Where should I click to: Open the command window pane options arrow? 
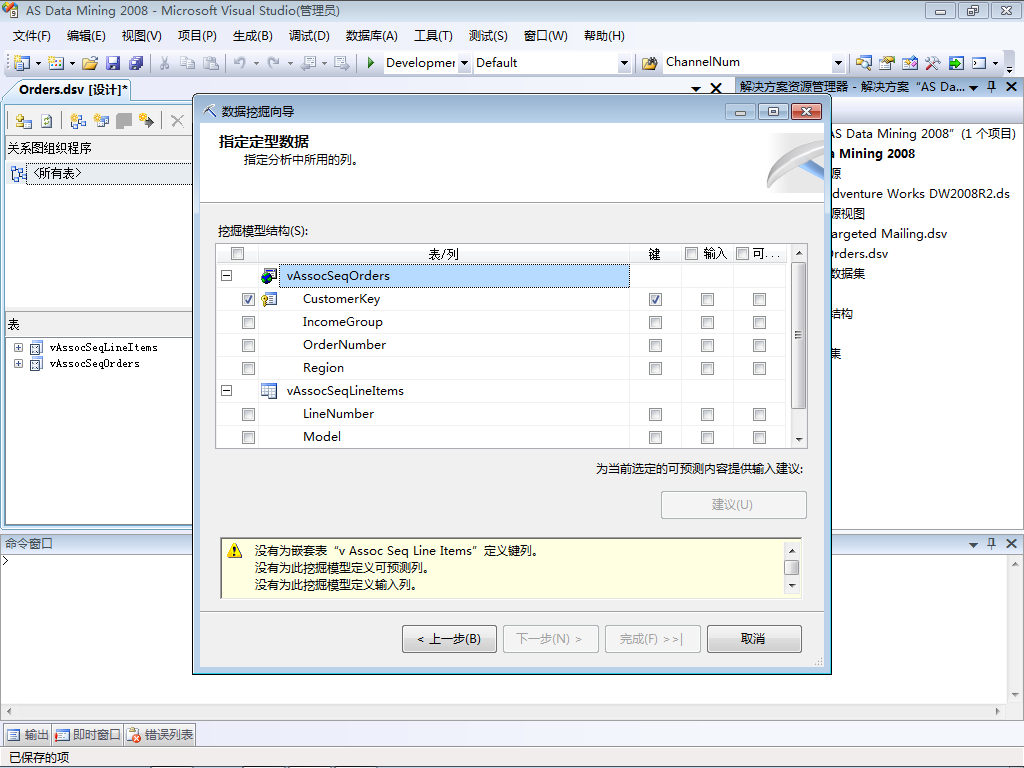coord(973,544)
